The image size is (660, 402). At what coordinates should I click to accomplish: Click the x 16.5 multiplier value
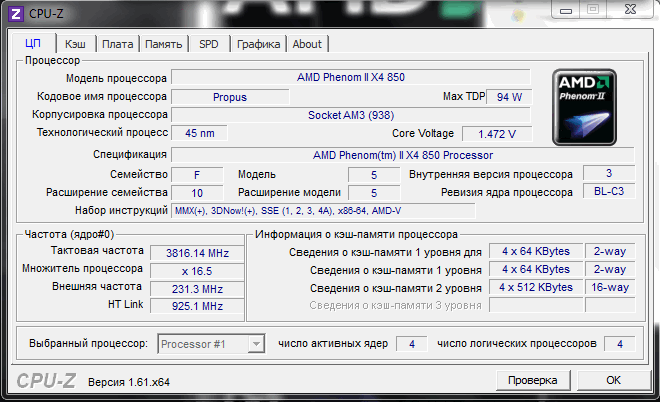(x=197, y=271)
